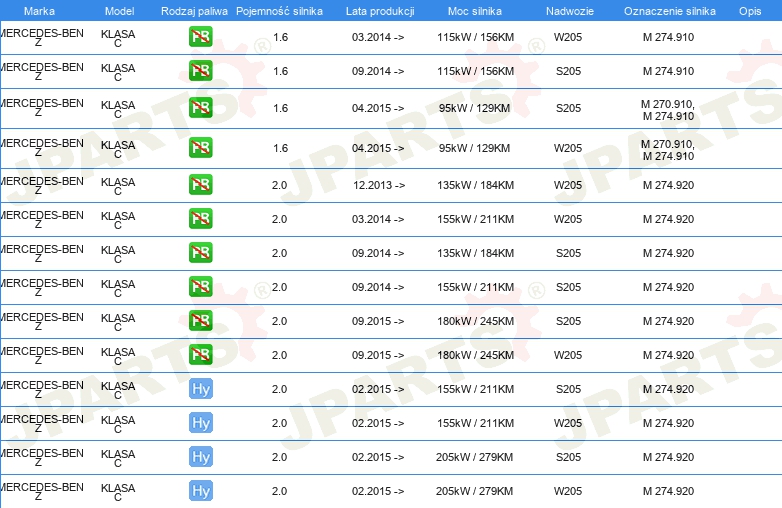Viewport: 782px width, 508px height.
Task: Select the 12.2013 production date cell
Action: coord(379,185)
